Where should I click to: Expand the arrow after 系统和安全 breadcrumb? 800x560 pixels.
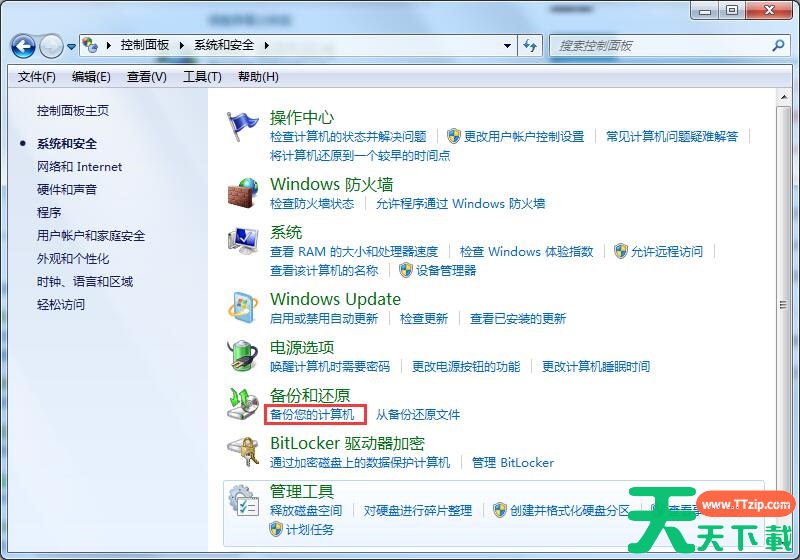(x=266, y=45)
